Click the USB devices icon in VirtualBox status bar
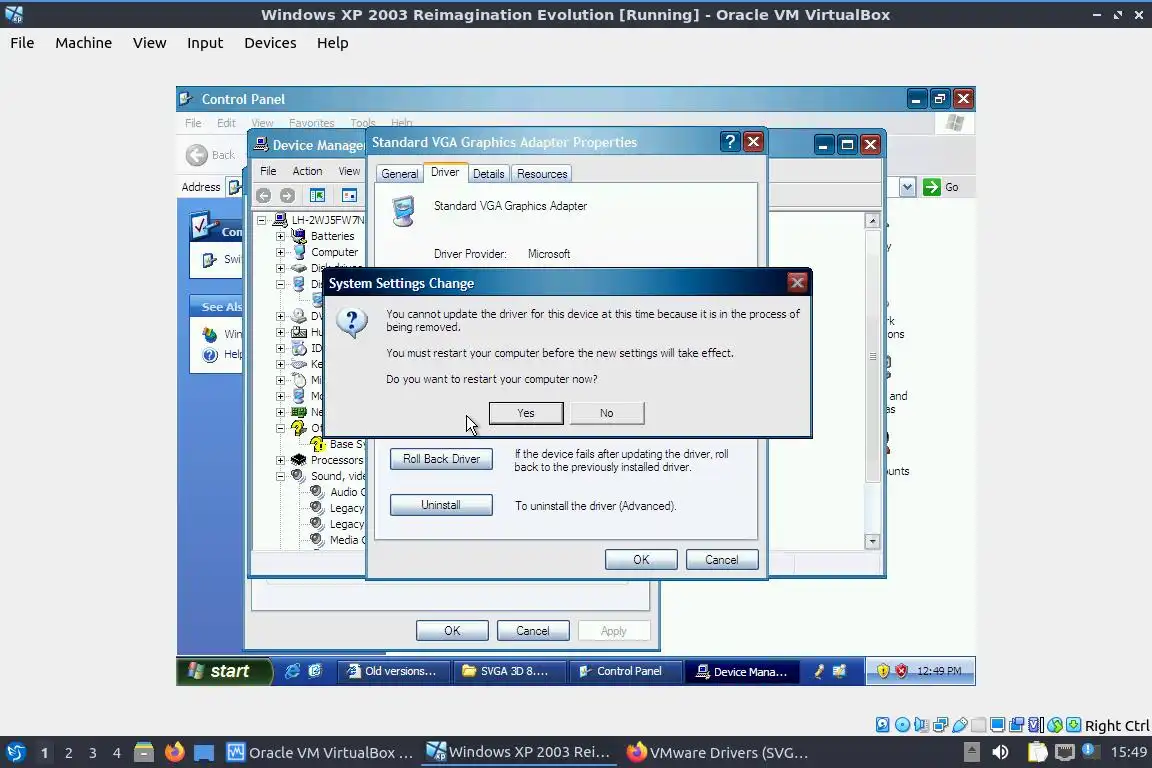Screen dimensions: 1152x768 (960, 725)
